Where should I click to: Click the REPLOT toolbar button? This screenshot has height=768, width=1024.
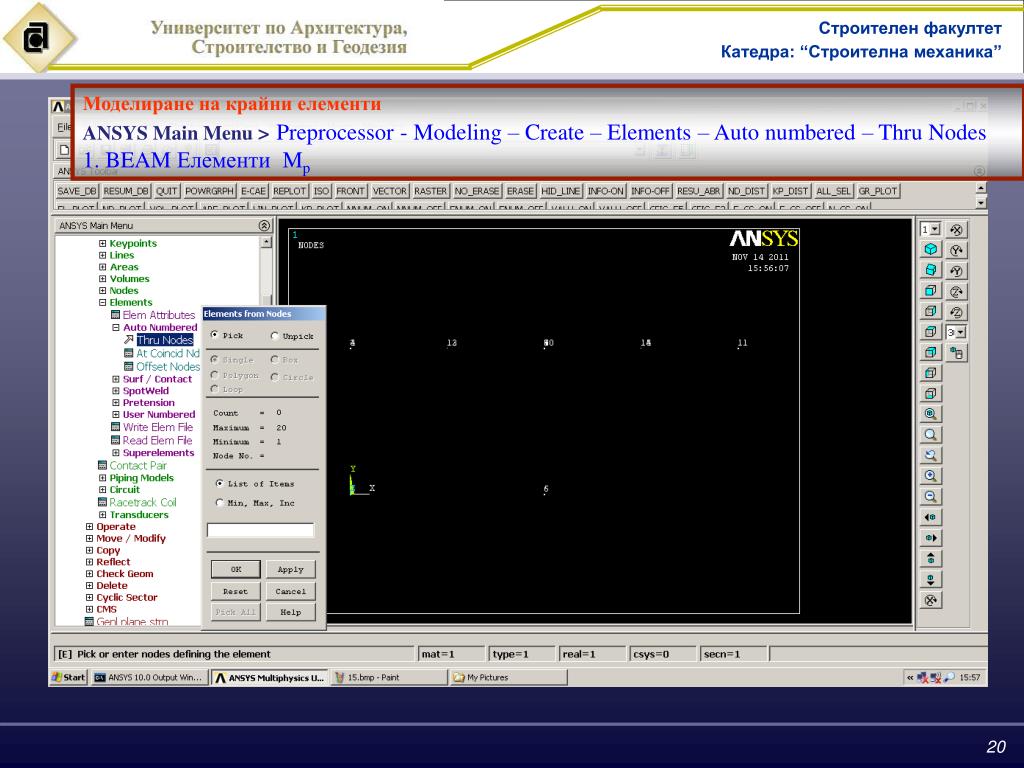click(289, 191)
